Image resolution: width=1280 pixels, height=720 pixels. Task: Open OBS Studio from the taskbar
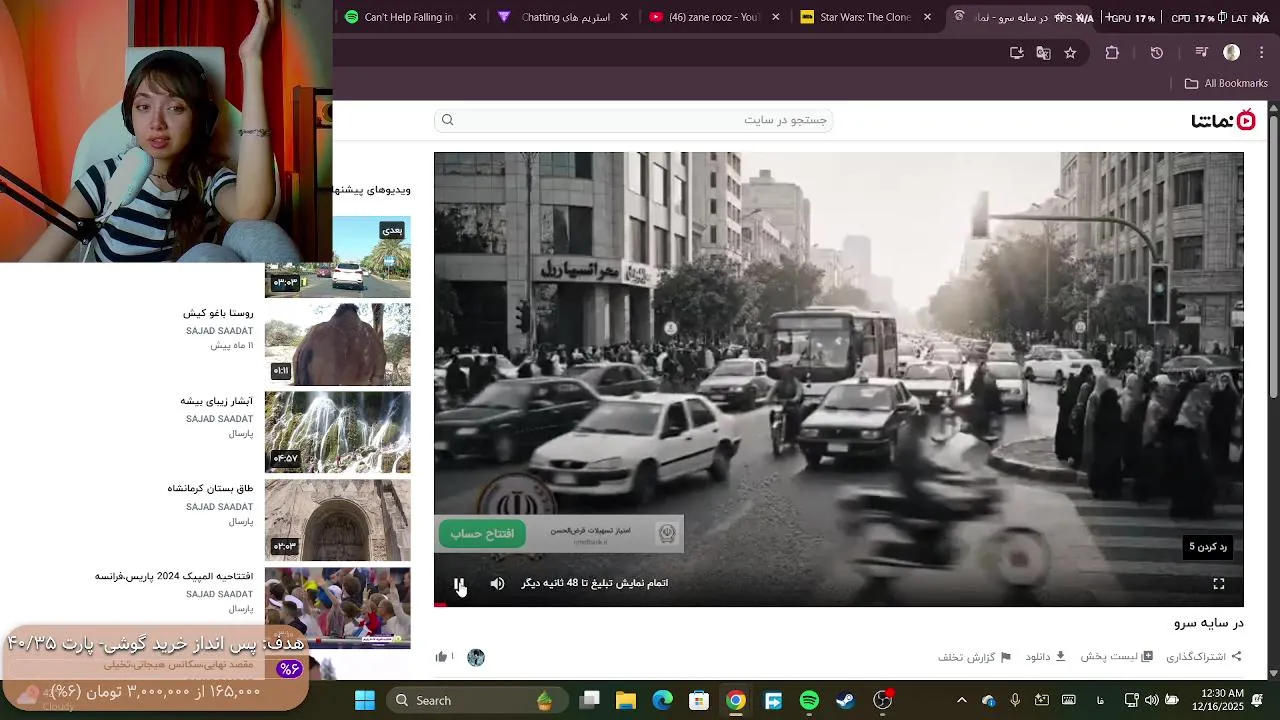[883, 701]
